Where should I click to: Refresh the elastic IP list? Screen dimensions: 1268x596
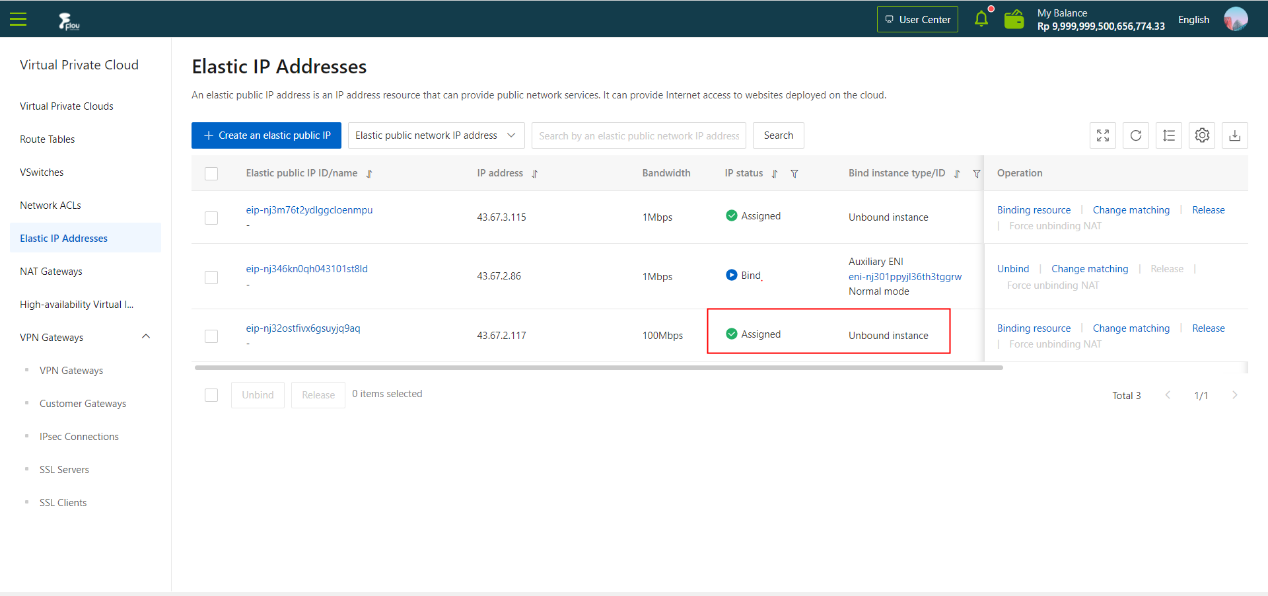pos(1136,136)
